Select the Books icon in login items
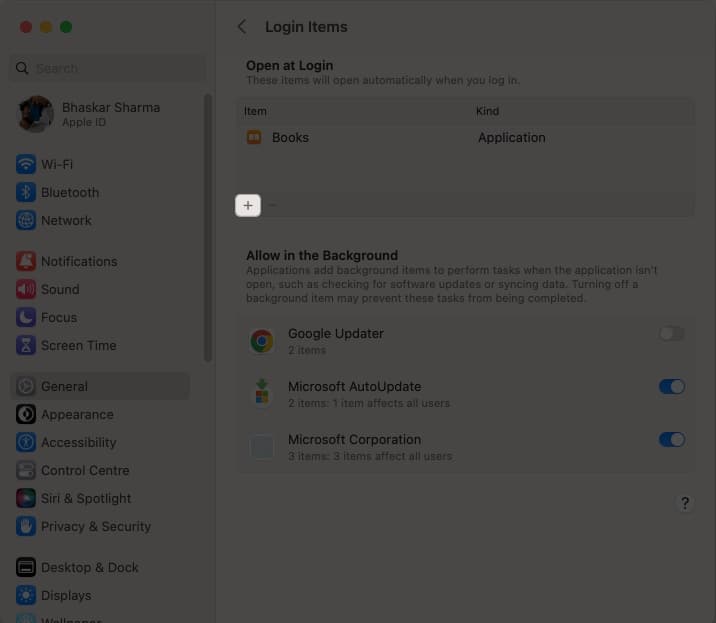716x623 pixels. (x=254, y=137)
